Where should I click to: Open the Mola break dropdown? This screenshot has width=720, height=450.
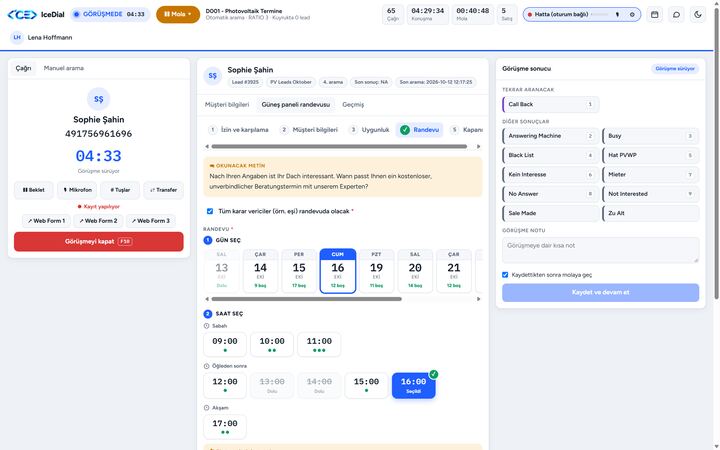coord(178,14)
